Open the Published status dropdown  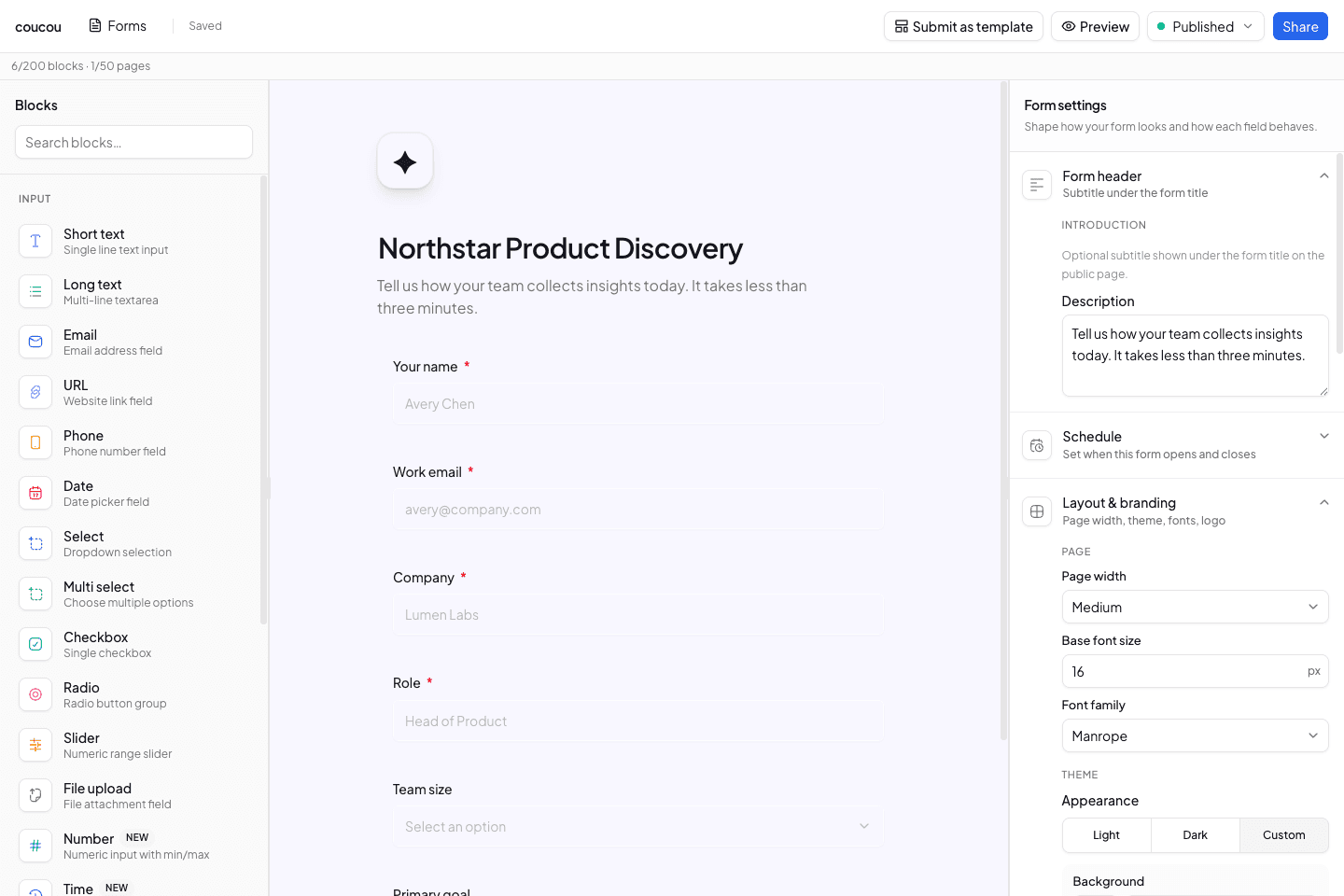pos(1205,26)
